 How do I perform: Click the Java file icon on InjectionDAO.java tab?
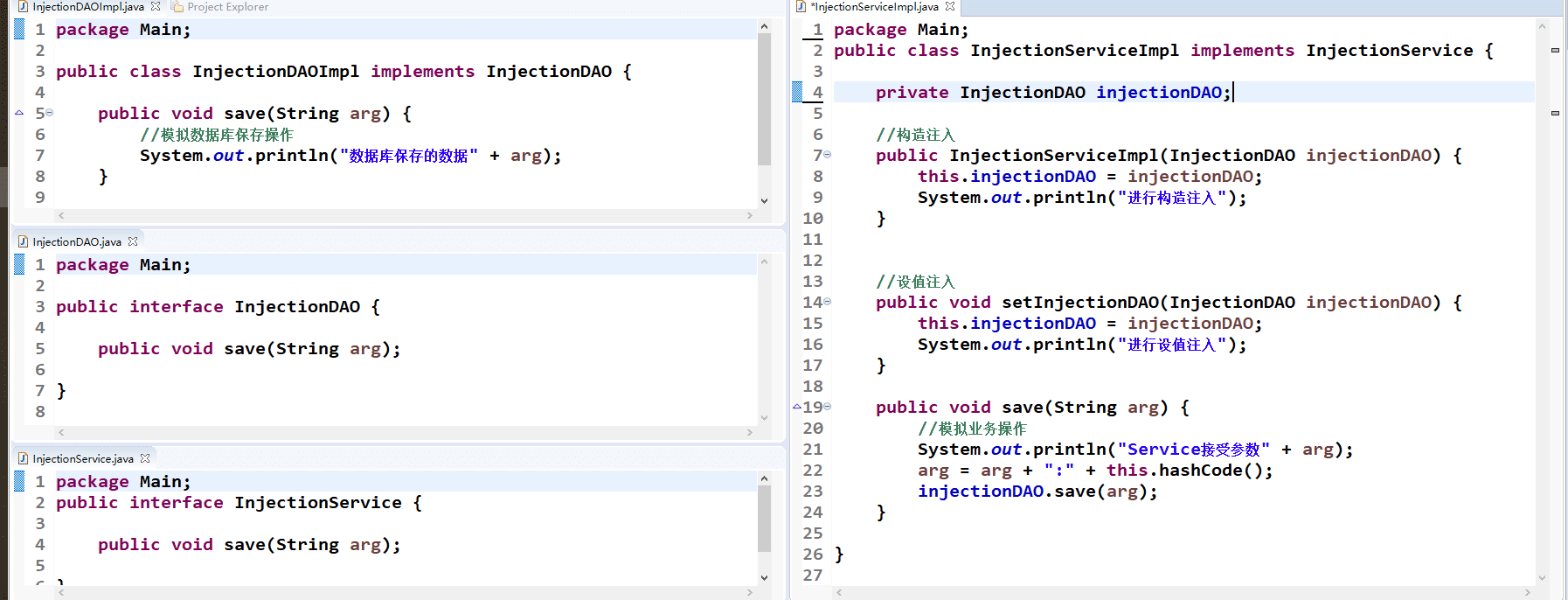pyautogui.click(x=24, y=241)
